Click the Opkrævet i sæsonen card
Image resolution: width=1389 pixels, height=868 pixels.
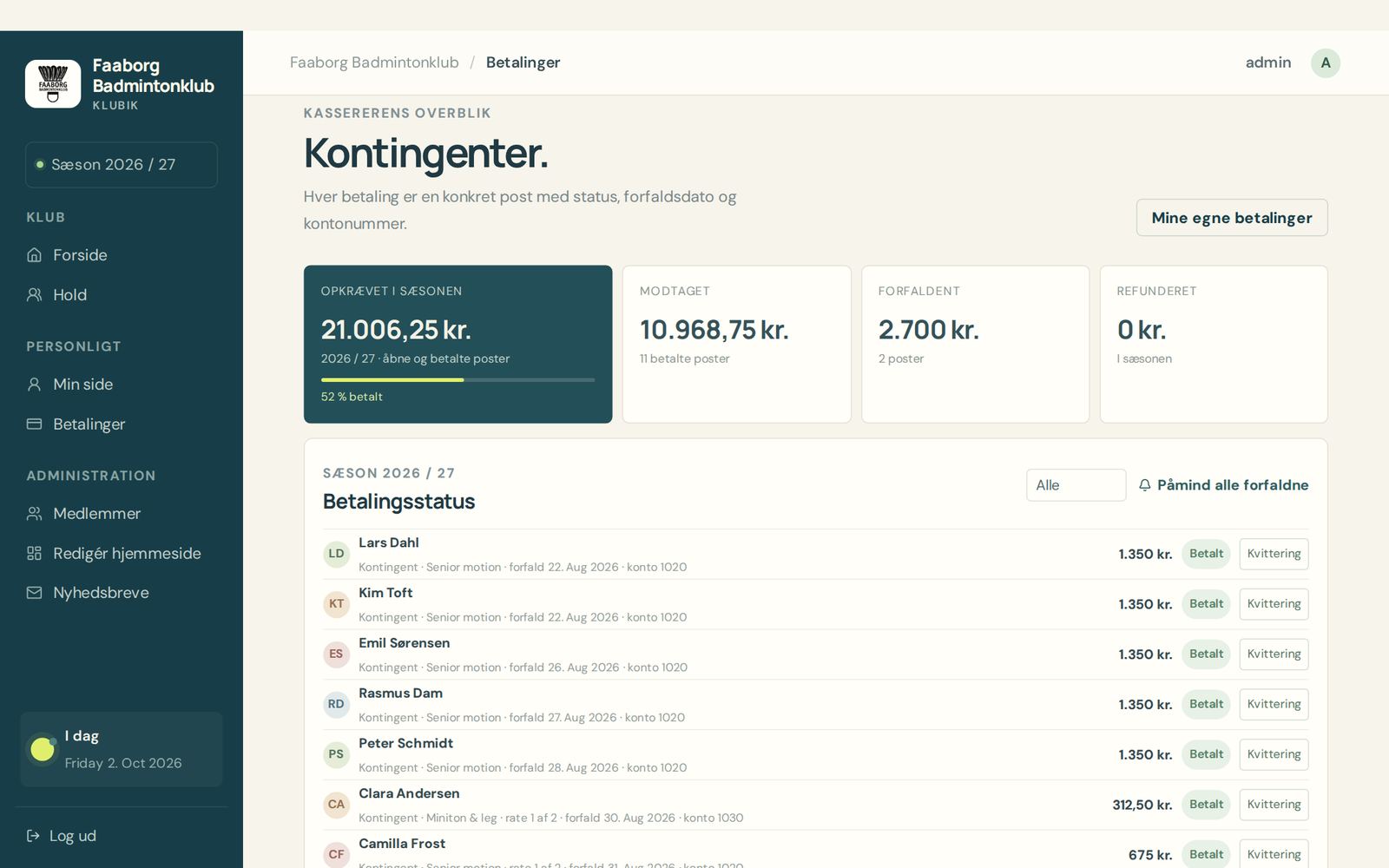[x=458, y=345]
